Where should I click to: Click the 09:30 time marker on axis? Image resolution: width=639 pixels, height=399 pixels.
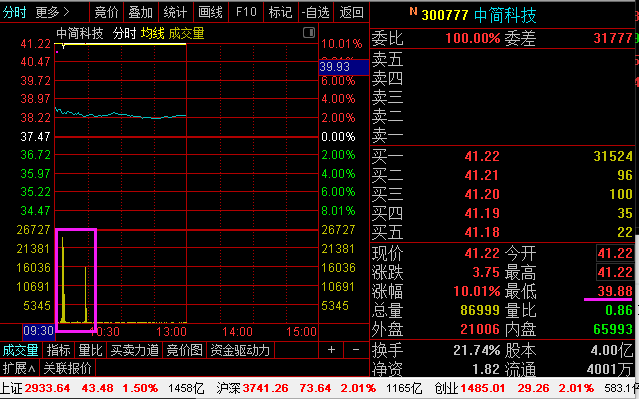point(38,331)
